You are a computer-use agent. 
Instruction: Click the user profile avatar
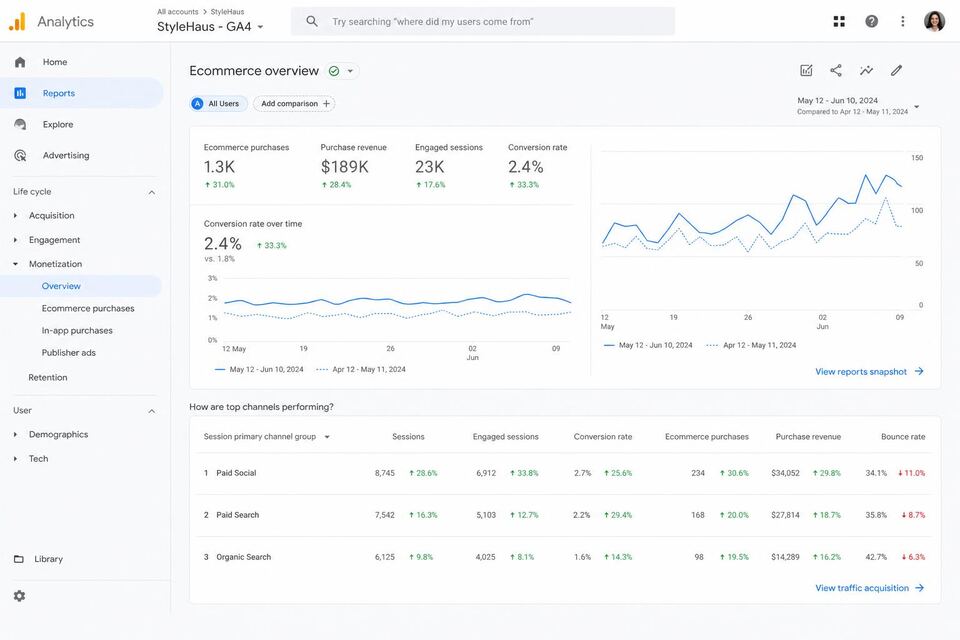(934, 21)
